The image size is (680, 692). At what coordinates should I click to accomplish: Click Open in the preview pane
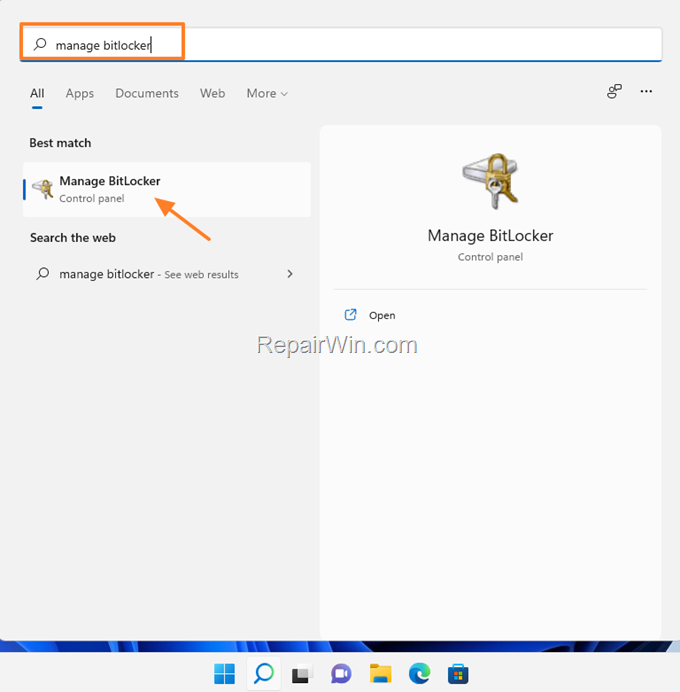click(x=382, y=316)
